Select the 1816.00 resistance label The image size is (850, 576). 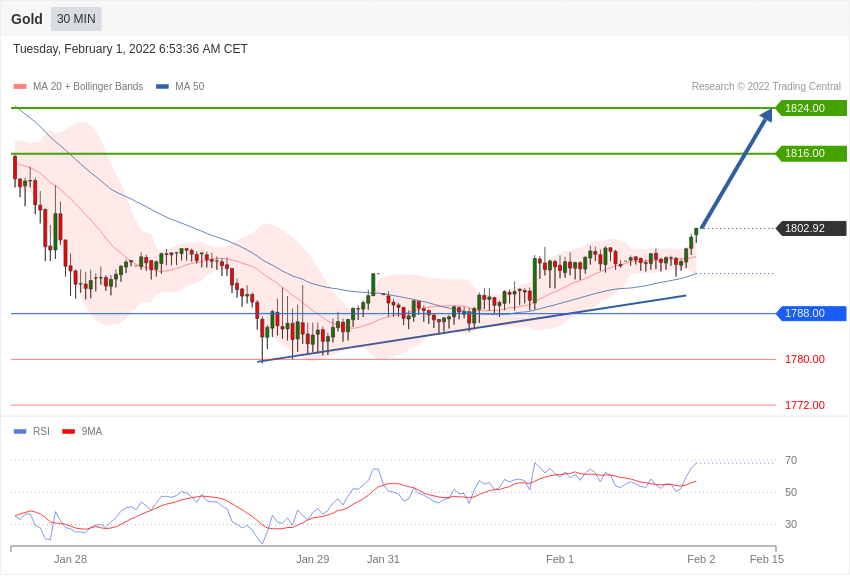[811, 153]
